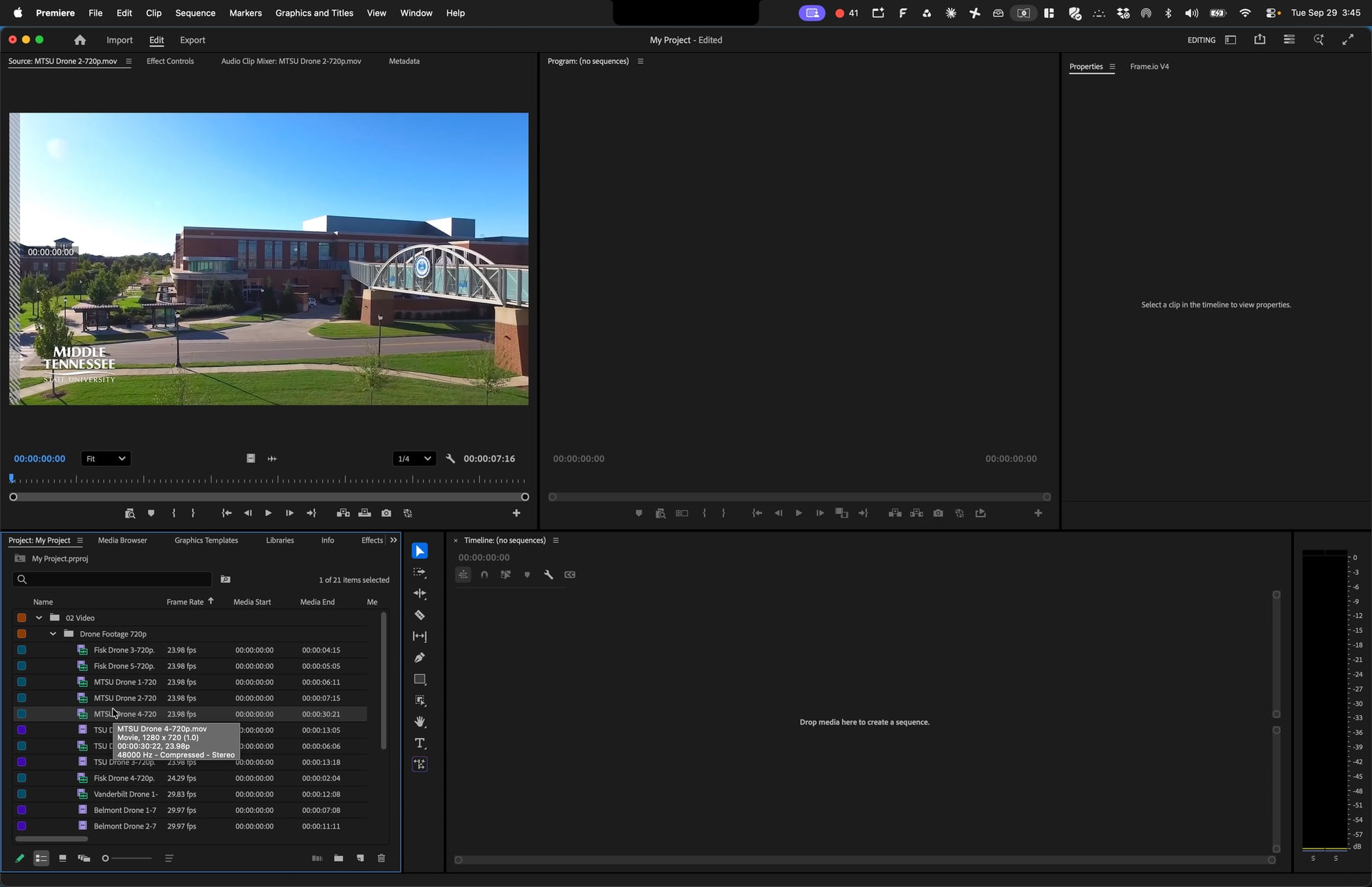Viewport: 1372px width, 887px height.
Task: Add Marker in the Source monitor
Action: [x=151, y=513]
